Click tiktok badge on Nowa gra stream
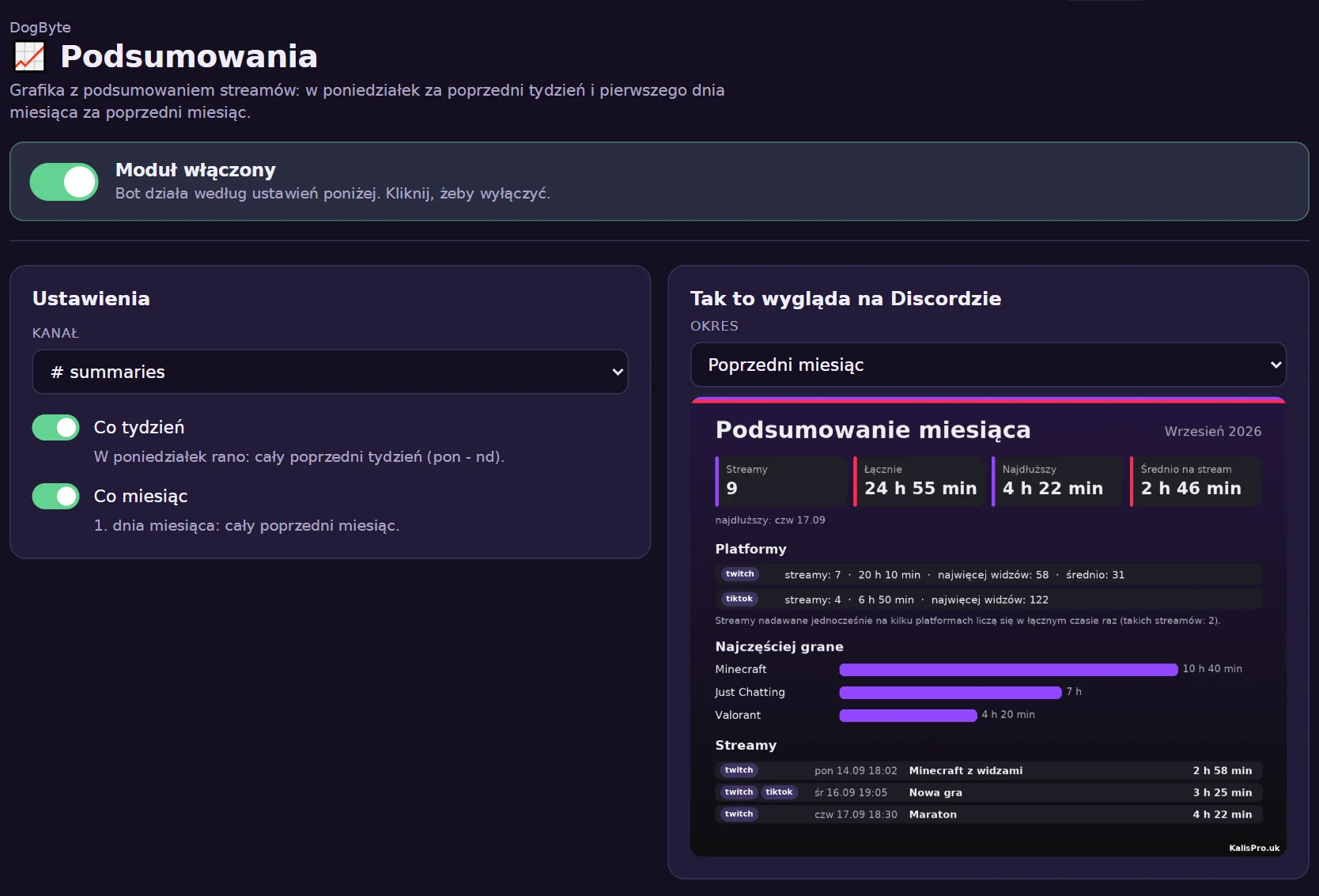This screenshot has width=1319, height=896. pos(779,792)
